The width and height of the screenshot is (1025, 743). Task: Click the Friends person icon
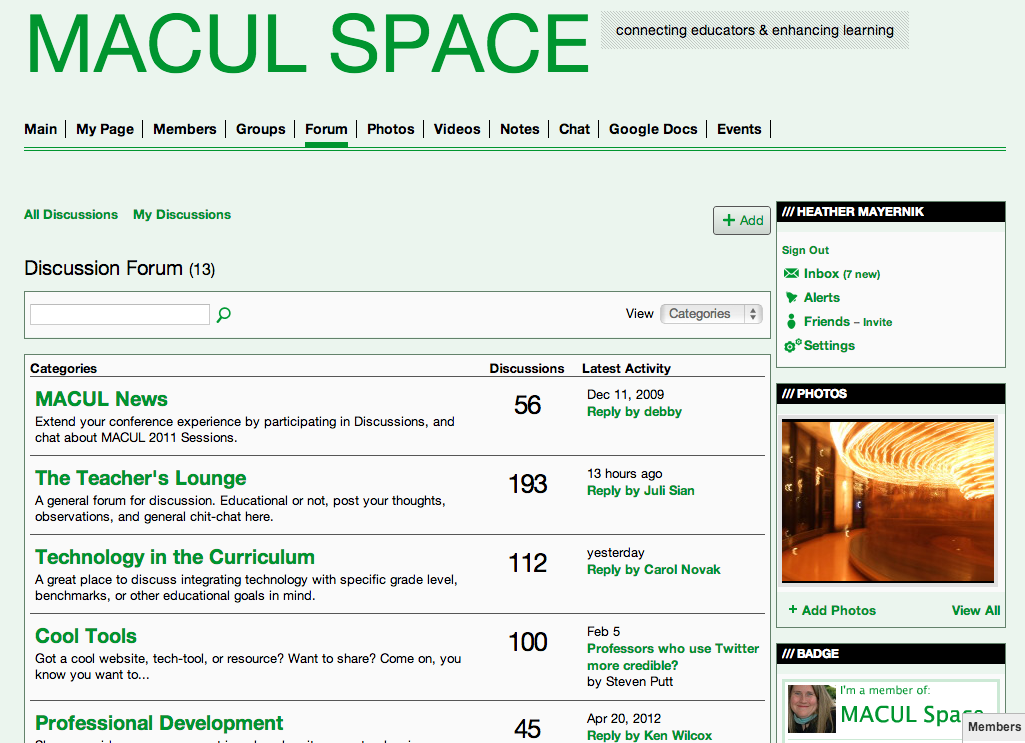[791, 322]
